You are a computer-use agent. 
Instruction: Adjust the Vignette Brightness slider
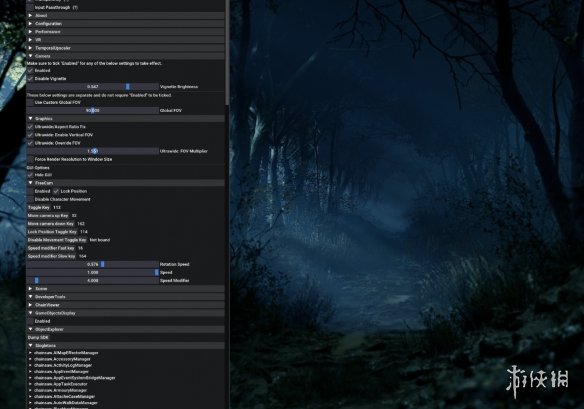click(x=92, y=86)
